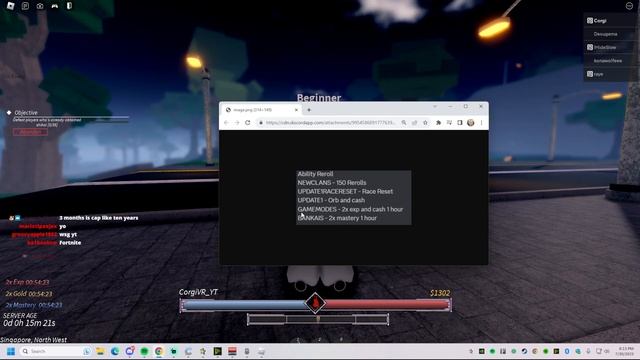Reload the Chrome page
Screen dimensions: 640x360
click(x=248, y=122)
